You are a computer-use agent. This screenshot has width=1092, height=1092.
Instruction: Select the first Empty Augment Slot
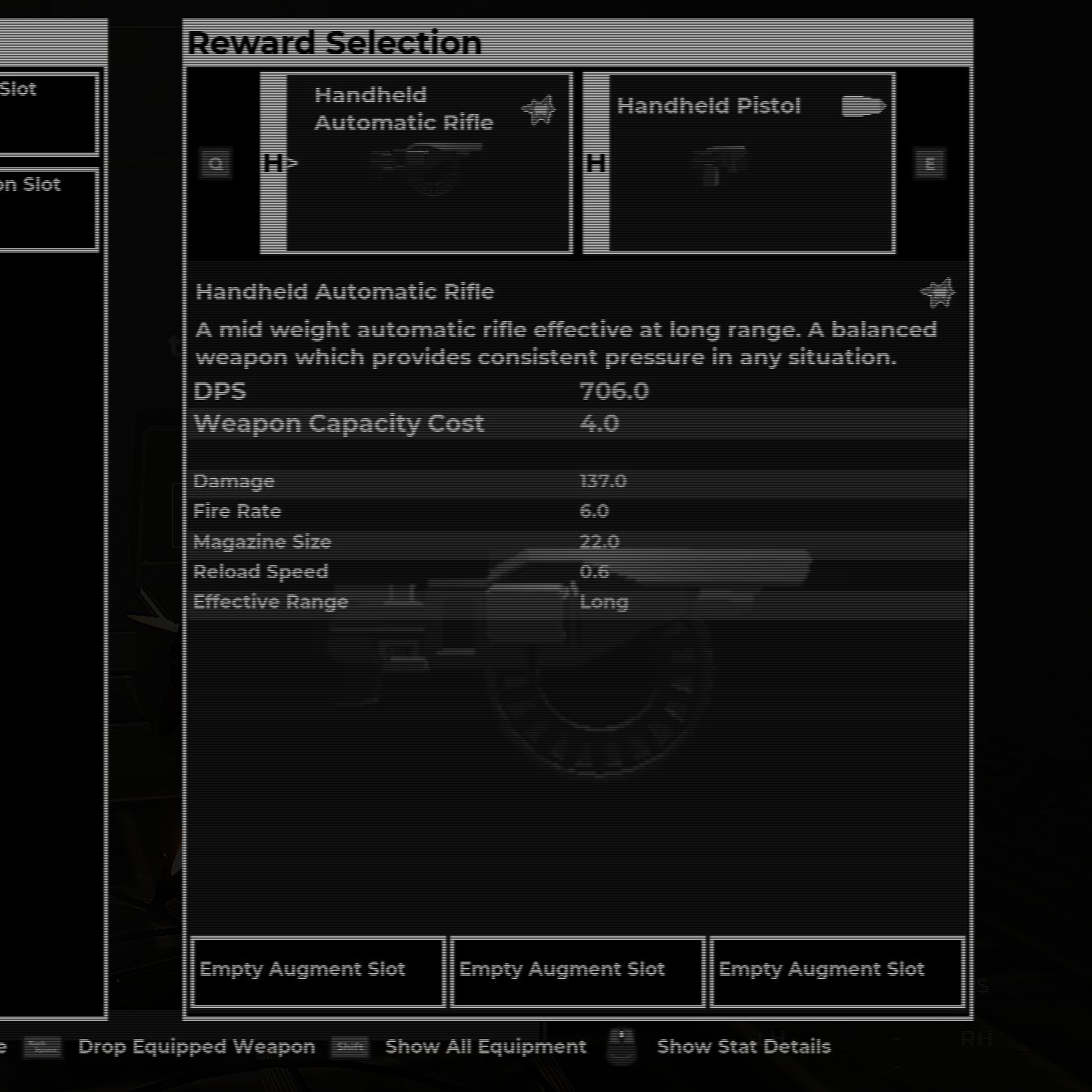pos(319,971)
